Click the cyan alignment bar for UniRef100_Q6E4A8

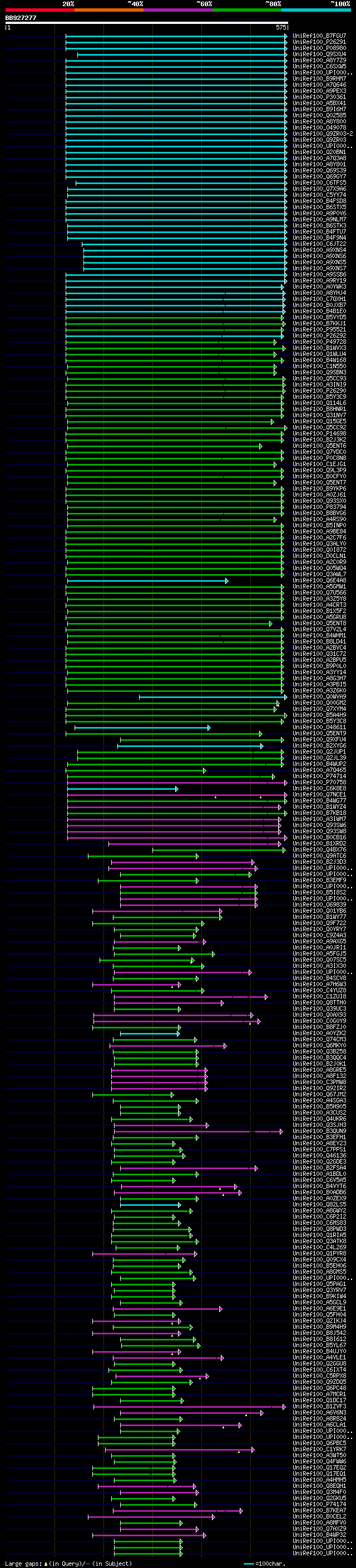(x=147, y=581)
